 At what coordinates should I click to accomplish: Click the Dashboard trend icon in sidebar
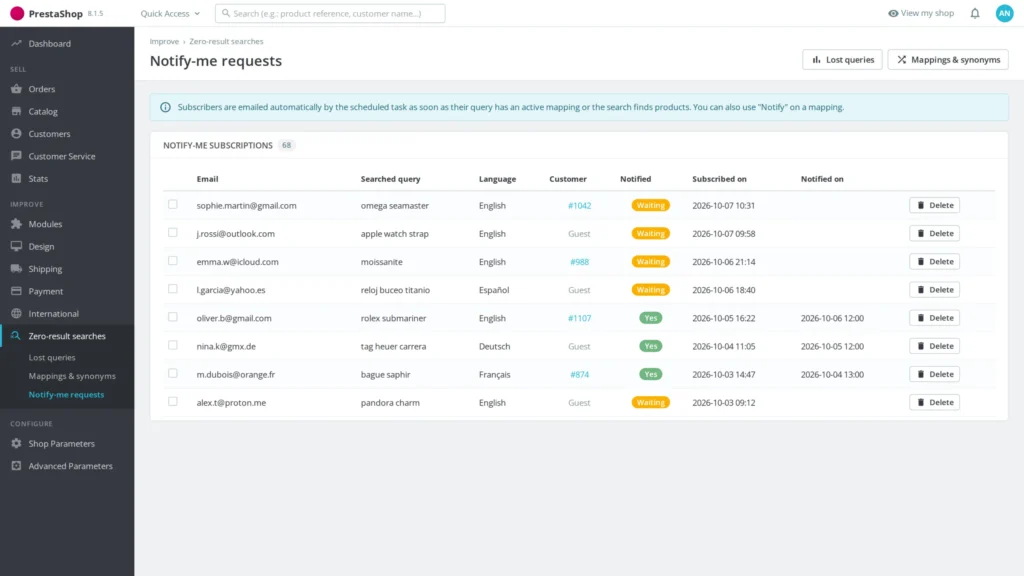(16, 44)
